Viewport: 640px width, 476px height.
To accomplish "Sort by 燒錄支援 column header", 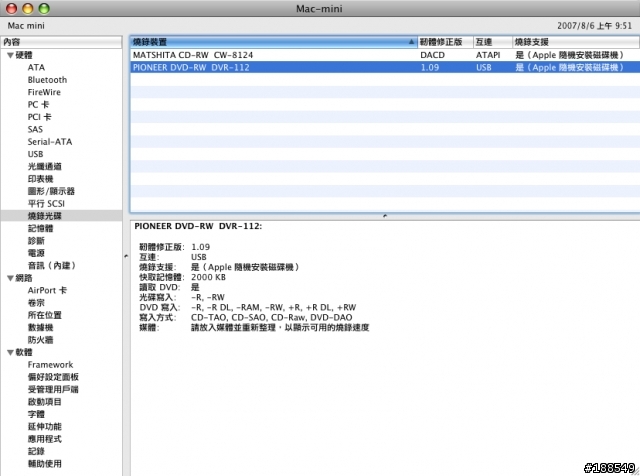I will pos(576,42).
